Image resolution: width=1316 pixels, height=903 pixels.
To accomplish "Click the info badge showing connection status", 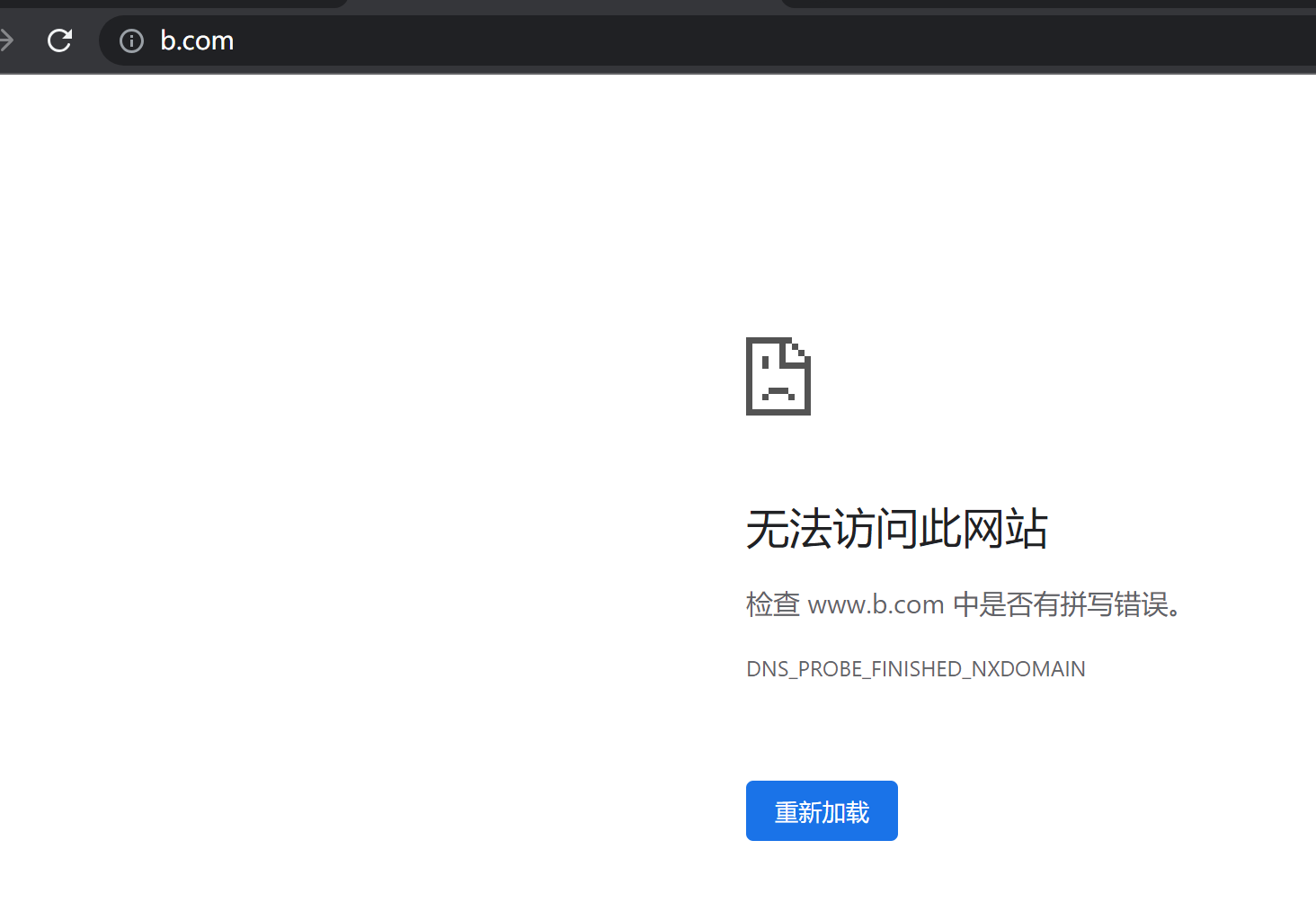I will 130,40.
